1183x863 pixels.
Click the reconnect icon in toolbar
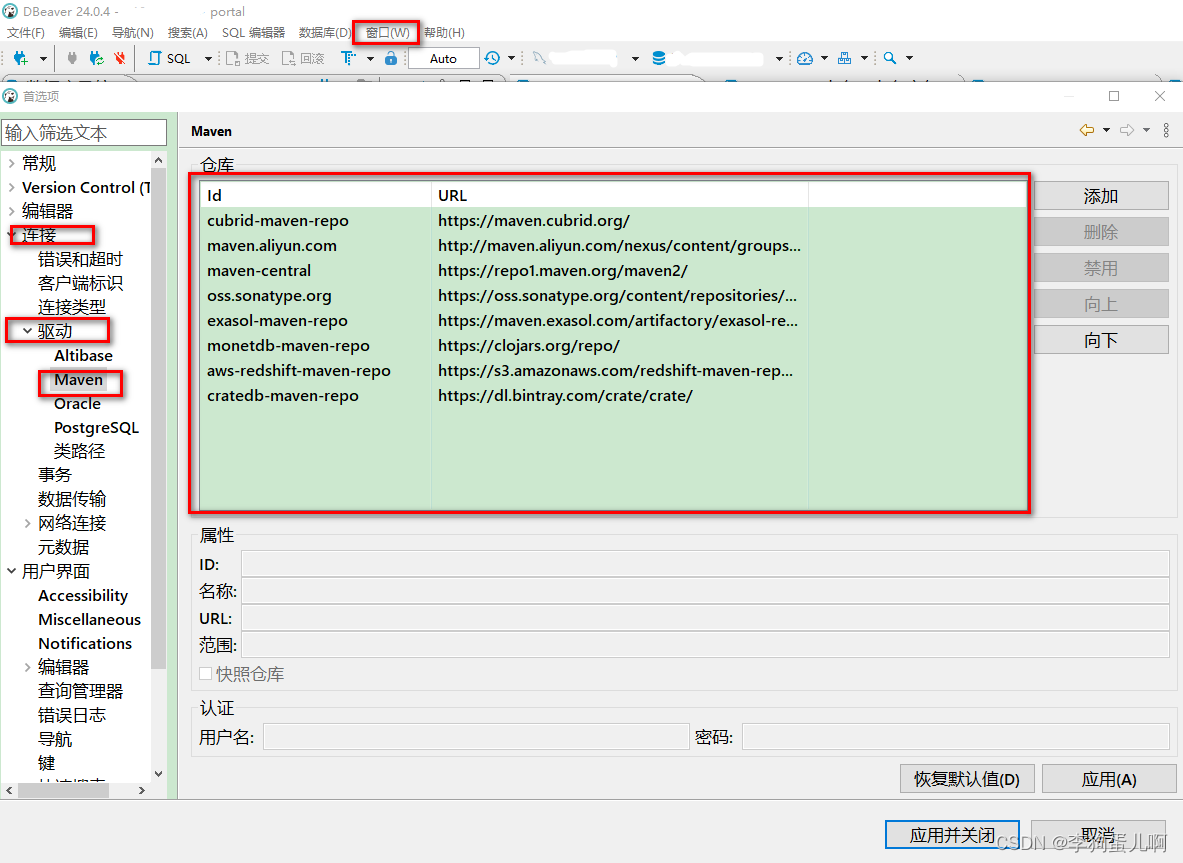pos(96,58)
